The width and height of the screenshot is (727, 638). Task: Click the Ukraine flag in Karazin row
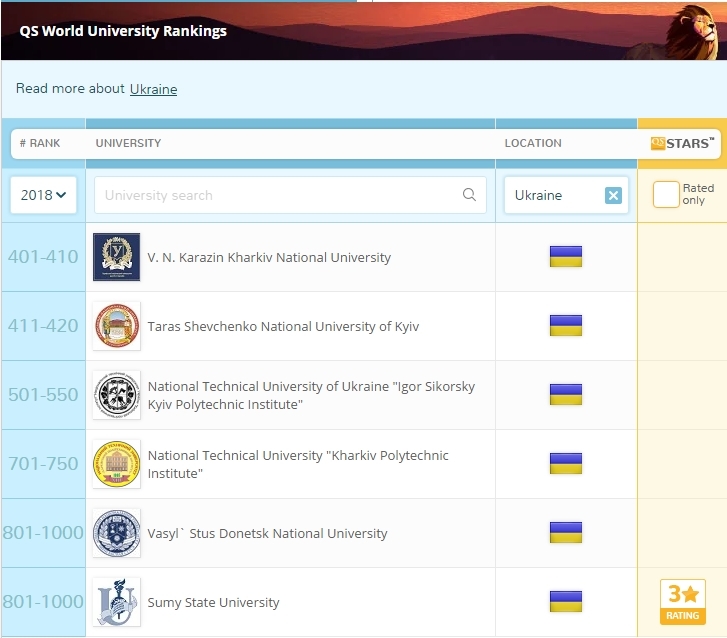[x=566, y=256]
